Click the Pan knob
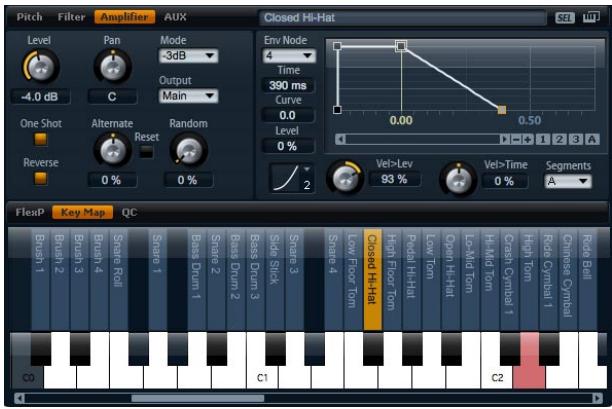Viewport: 612px width, 409px height. point(112,67)
